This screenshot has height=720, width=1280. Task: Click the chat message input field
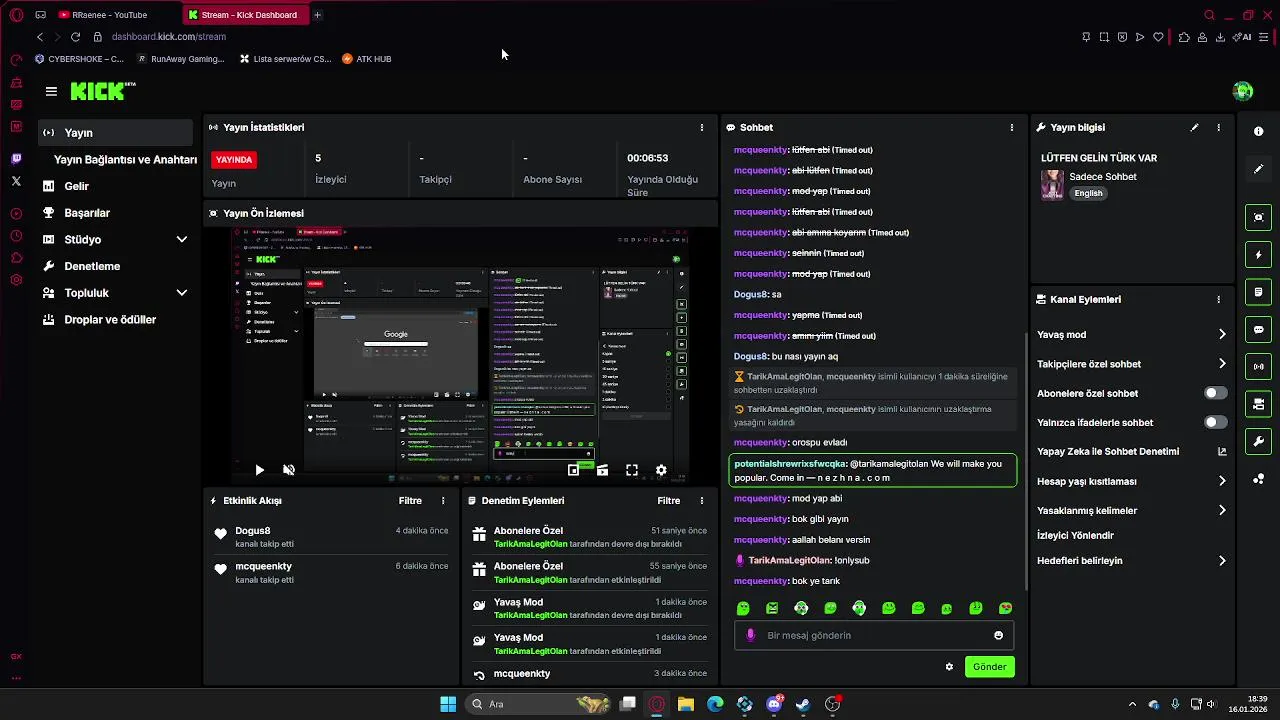[x=874, y=635]
